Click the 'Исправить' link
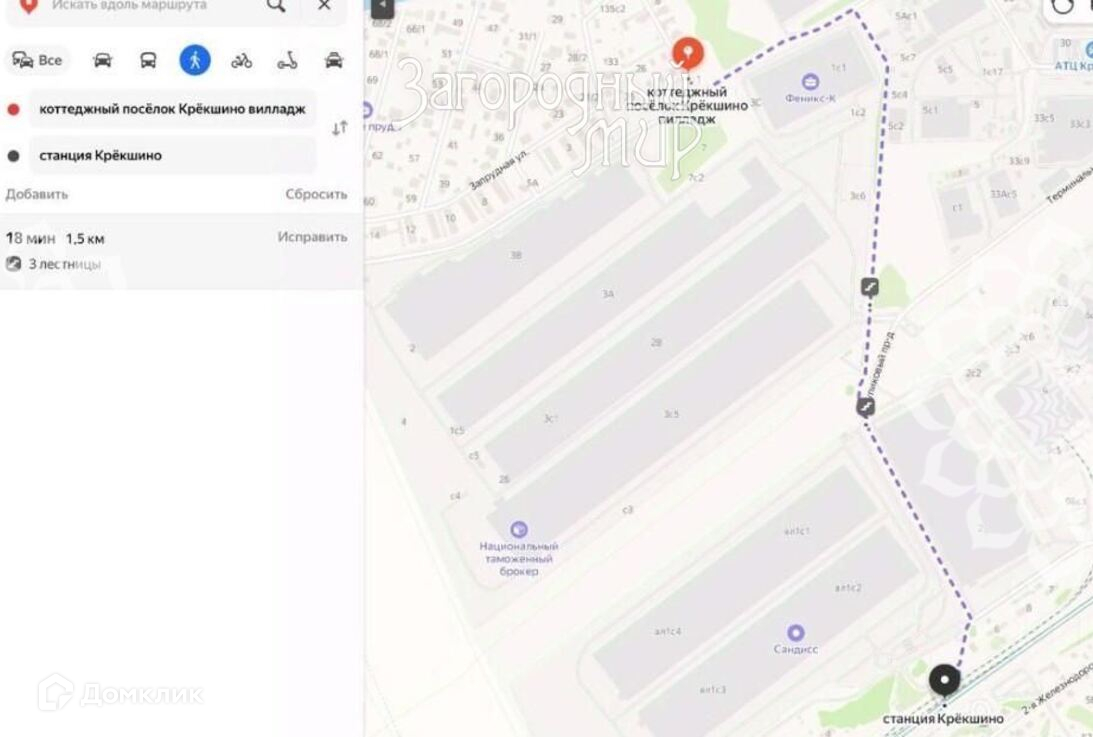The width and height of the screenshot is (1093, 737). 312,237
